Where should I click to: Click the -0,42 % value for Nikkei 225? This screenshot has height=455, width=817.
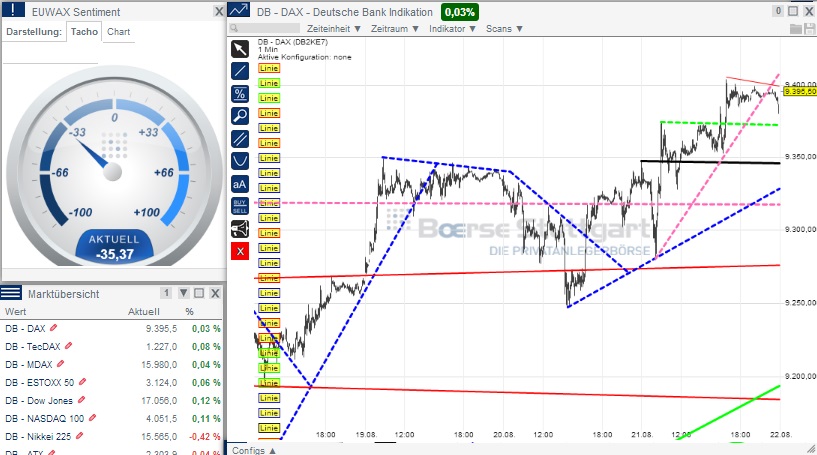click(x=205, y=436)
